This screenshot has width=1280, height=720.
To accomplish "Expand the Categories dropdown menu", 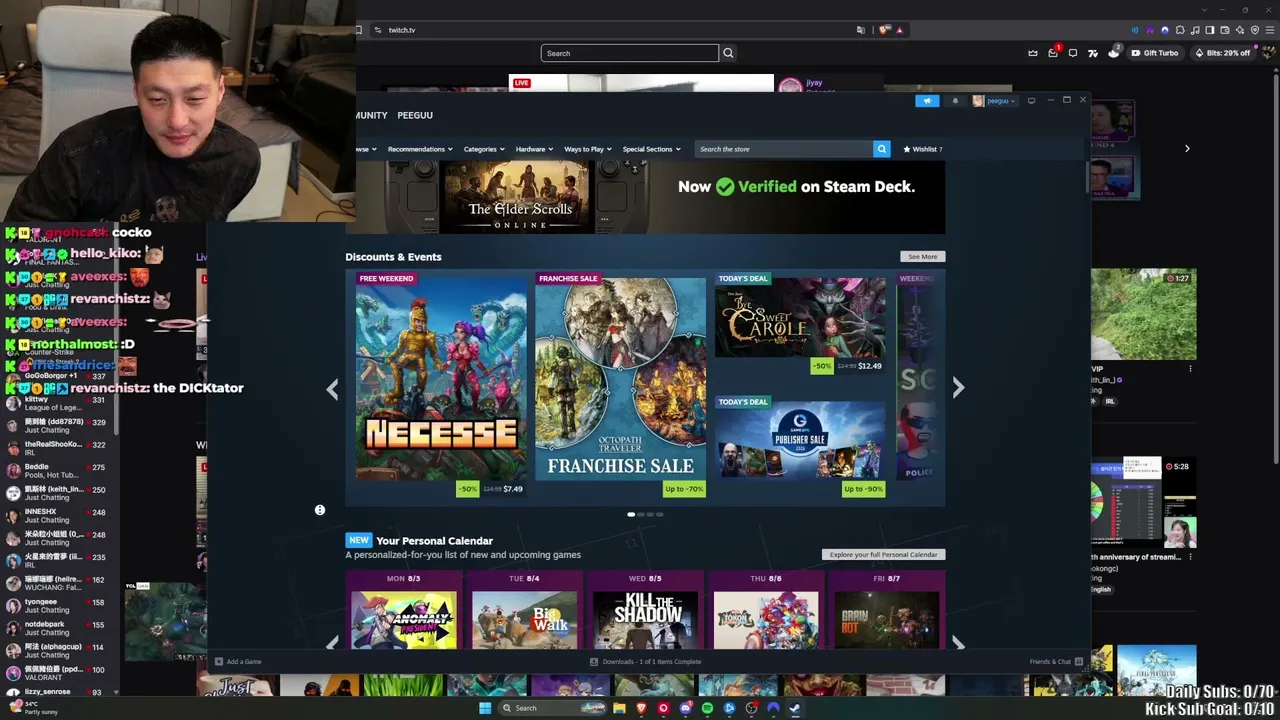I will (x=484, y=149).
